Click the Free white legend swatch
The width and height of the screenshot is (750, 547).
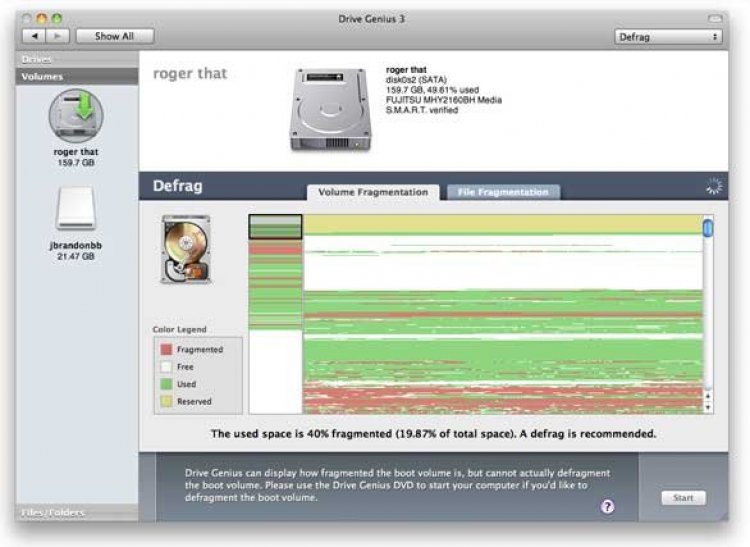(x=166, y=367)
